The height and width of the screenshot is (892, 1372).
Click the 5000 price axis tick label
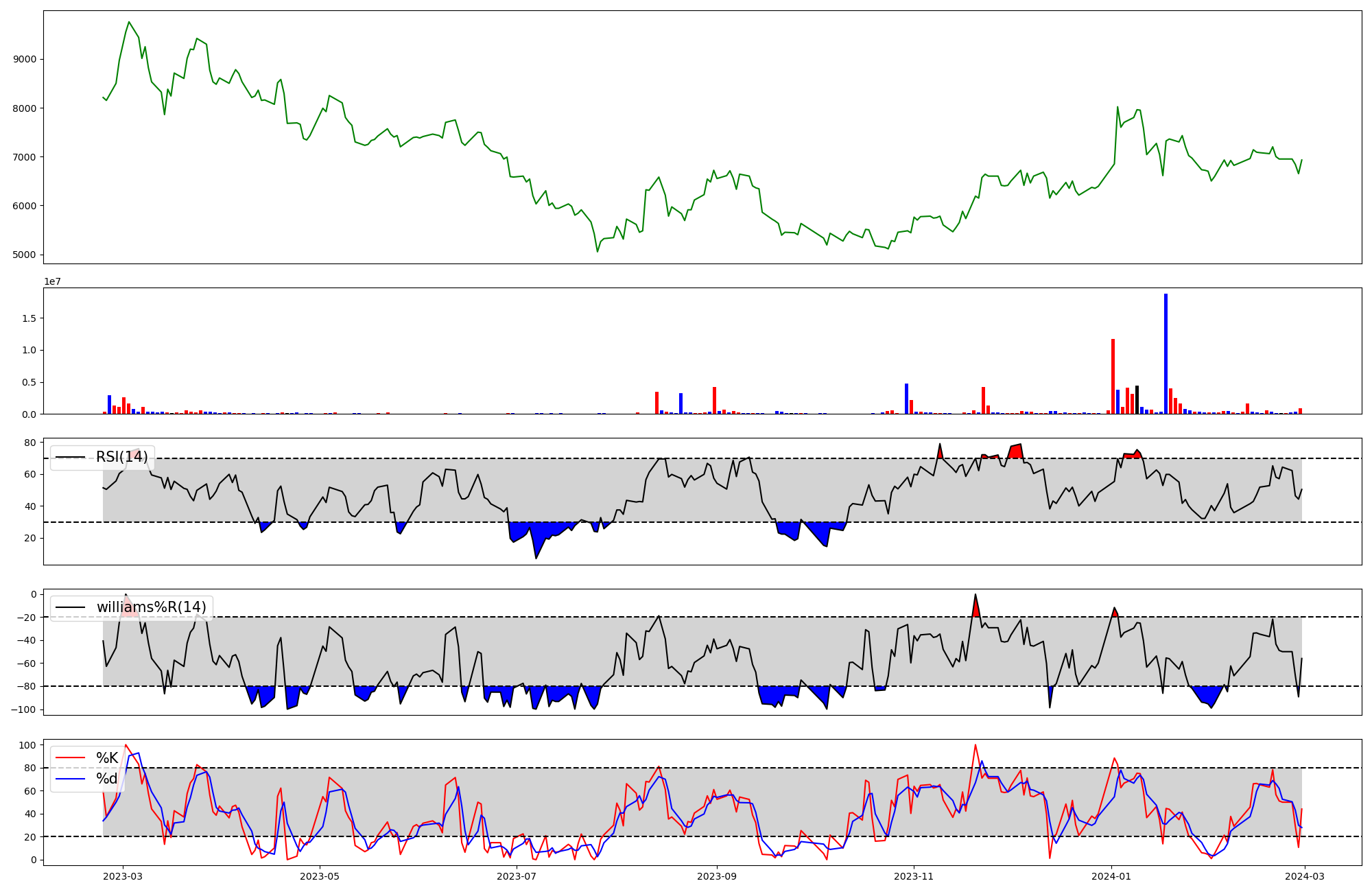(25, 255)
